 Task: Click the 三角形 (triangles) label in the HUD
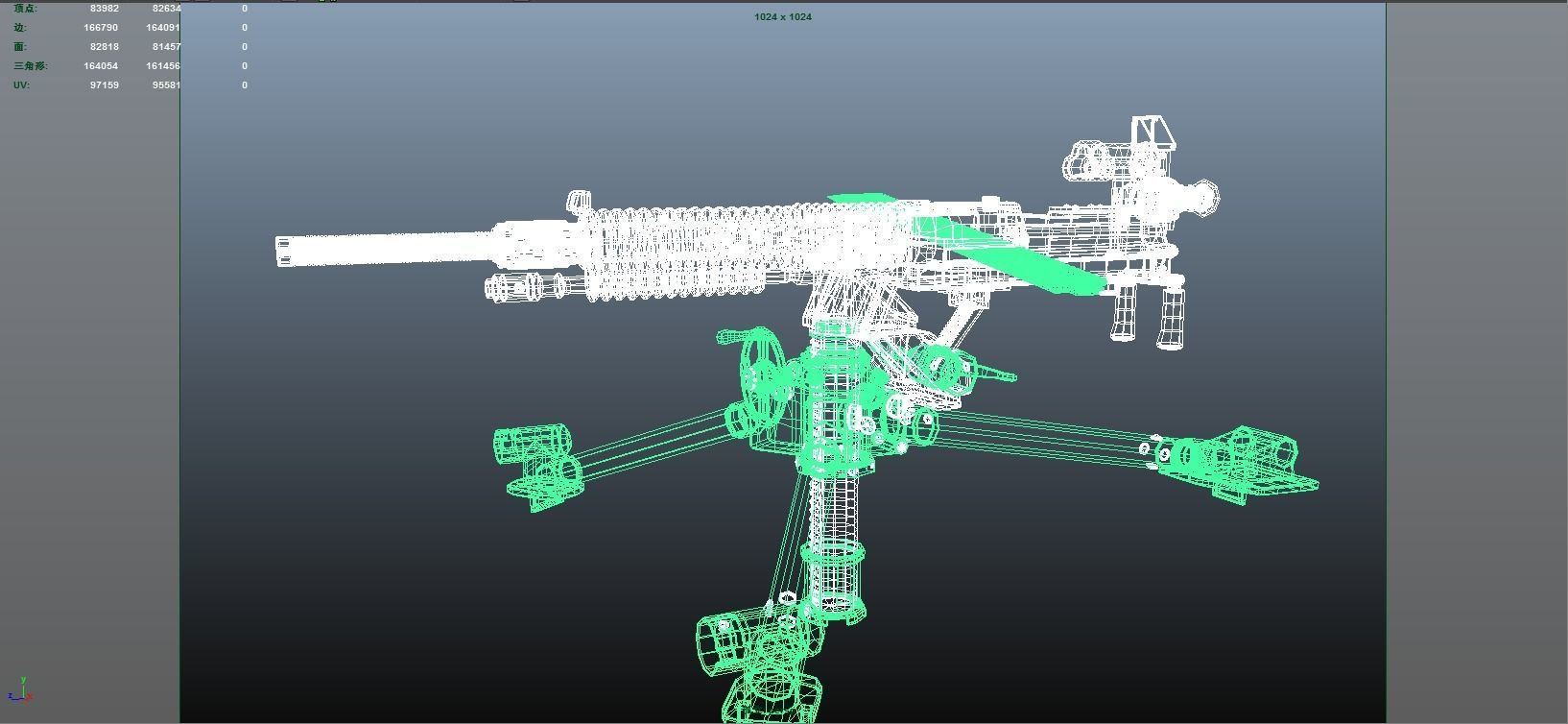pyautogui.click(x=31, y=66)
